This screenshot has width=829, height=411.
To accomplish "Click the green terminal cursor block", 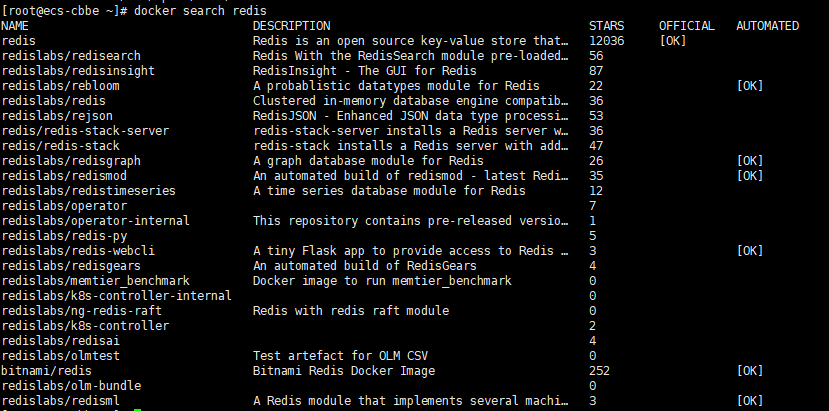I will point(137,409).
